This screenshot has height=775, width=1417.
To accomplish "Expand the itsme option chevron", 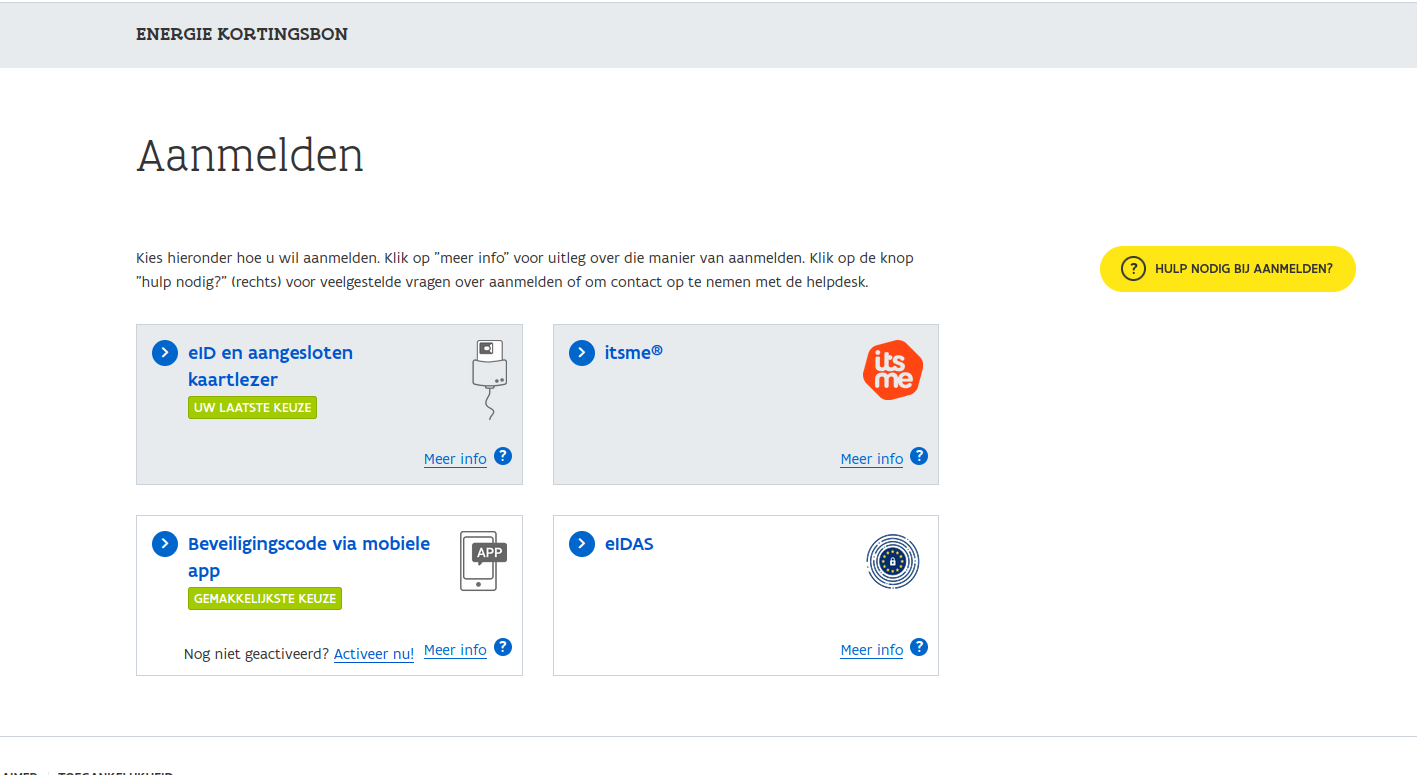I will pos(581,353).
